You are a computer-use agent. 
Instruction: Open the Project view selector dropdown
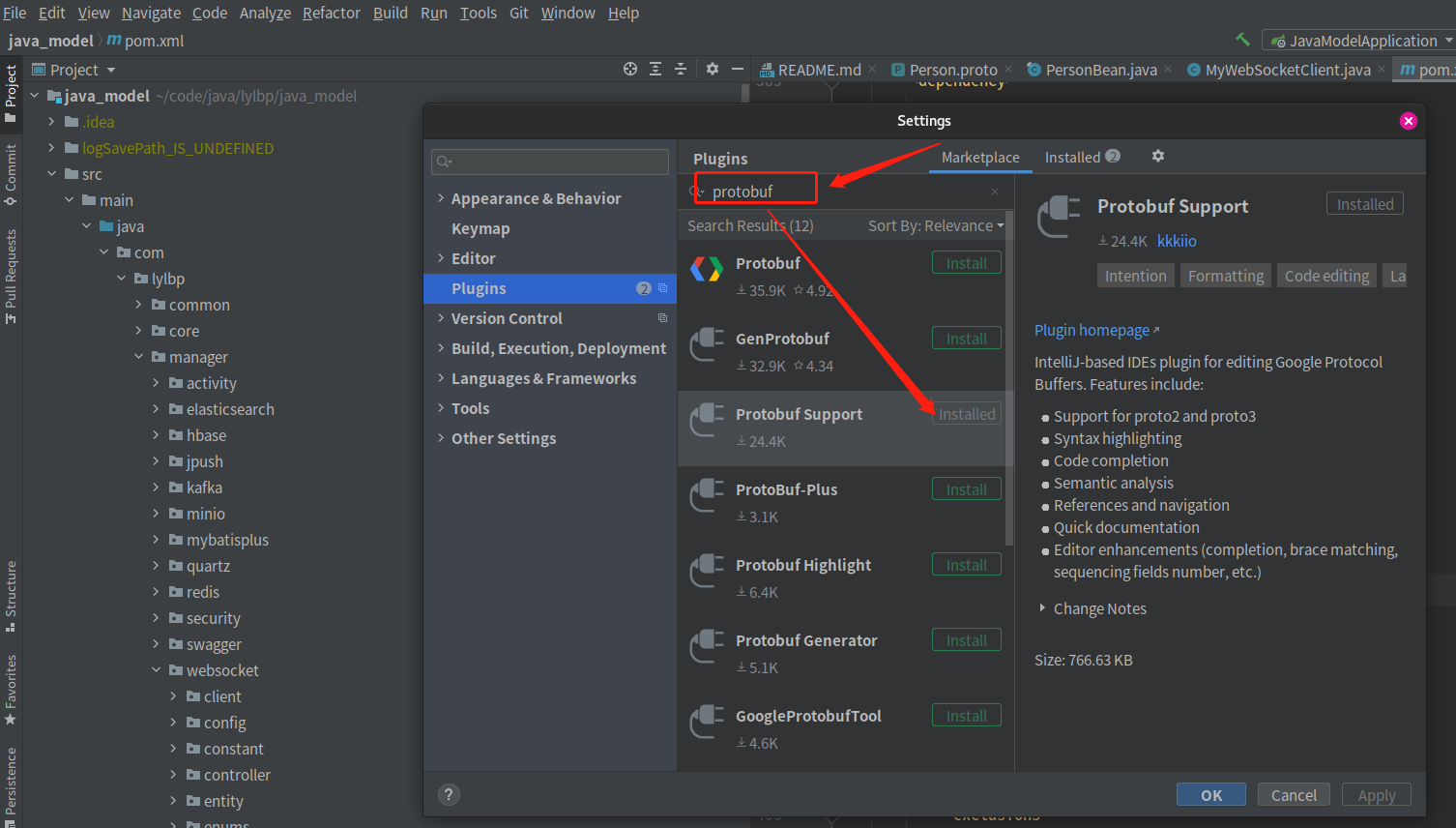[x=73, y=70]
